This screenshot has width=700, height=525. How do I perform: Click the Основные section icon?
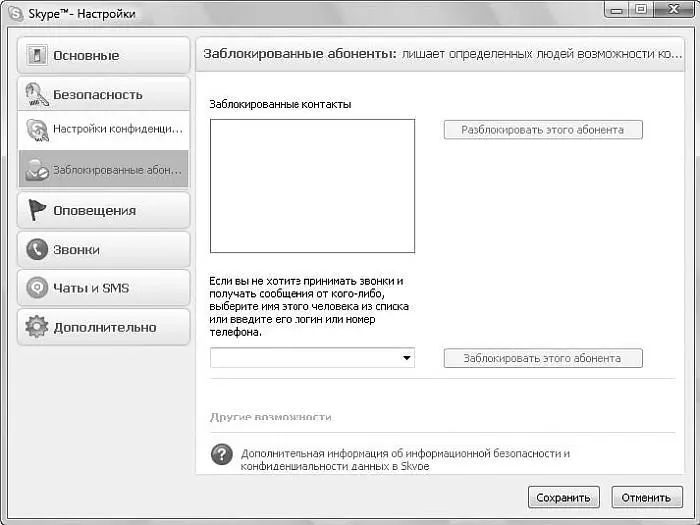pos(37,56)
